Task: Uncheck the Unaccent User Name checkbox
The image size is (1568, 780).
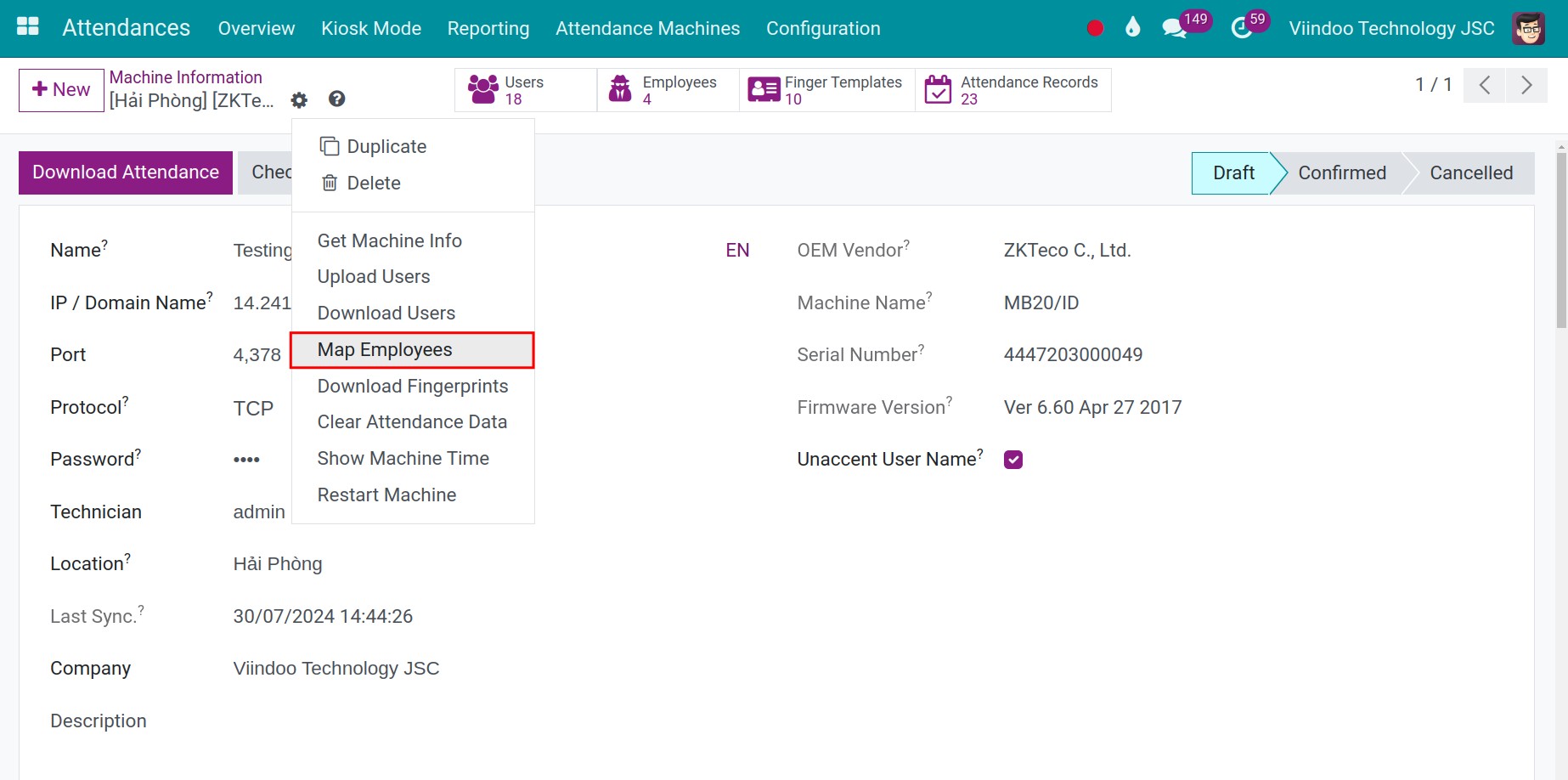Action: [1012, 460]
